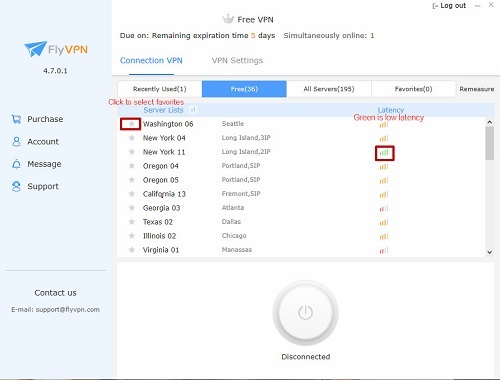Select the Oregon 05 server row
This screenshot has width=500, height=380.
click(x=301, y=180)
